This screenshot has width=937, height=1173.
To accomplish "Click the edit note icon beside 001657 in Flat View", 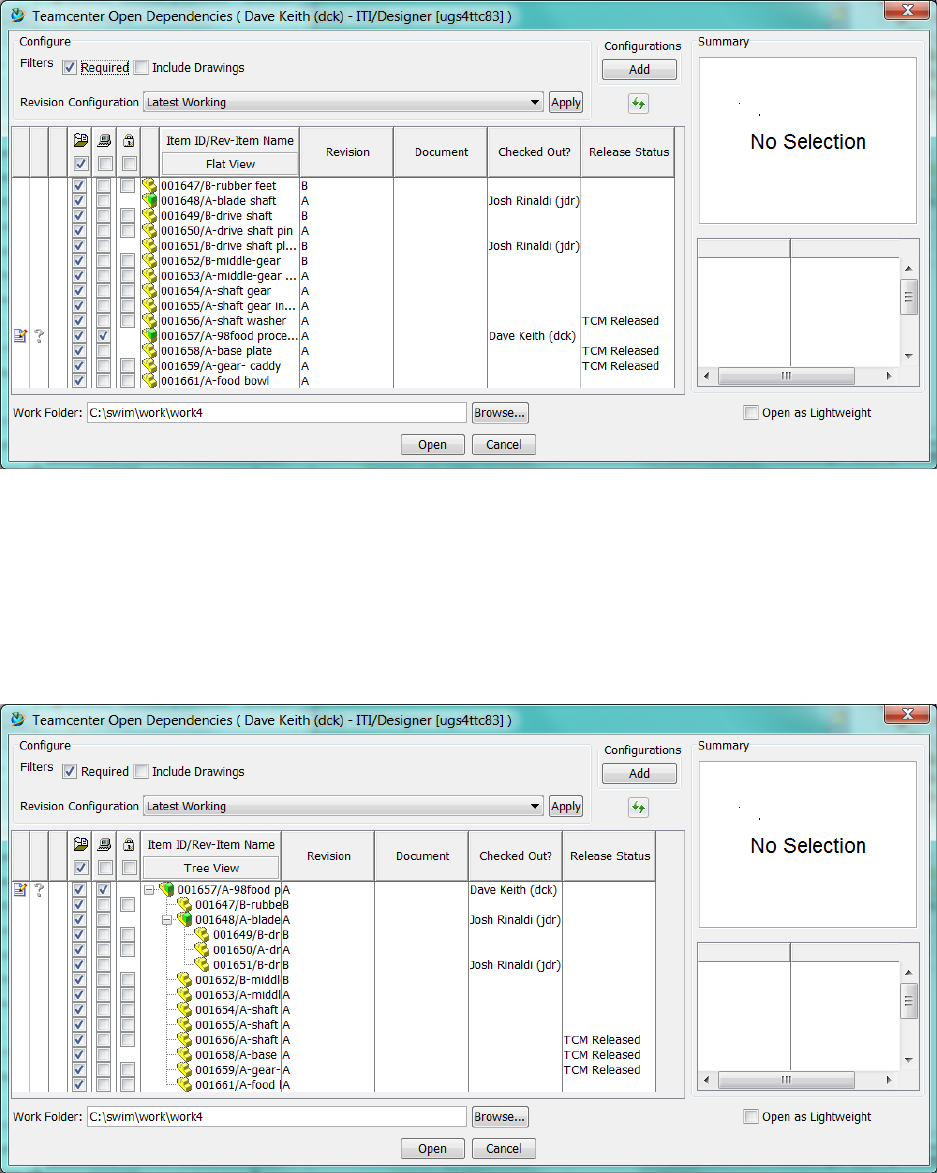I will [x=20, y=336].
